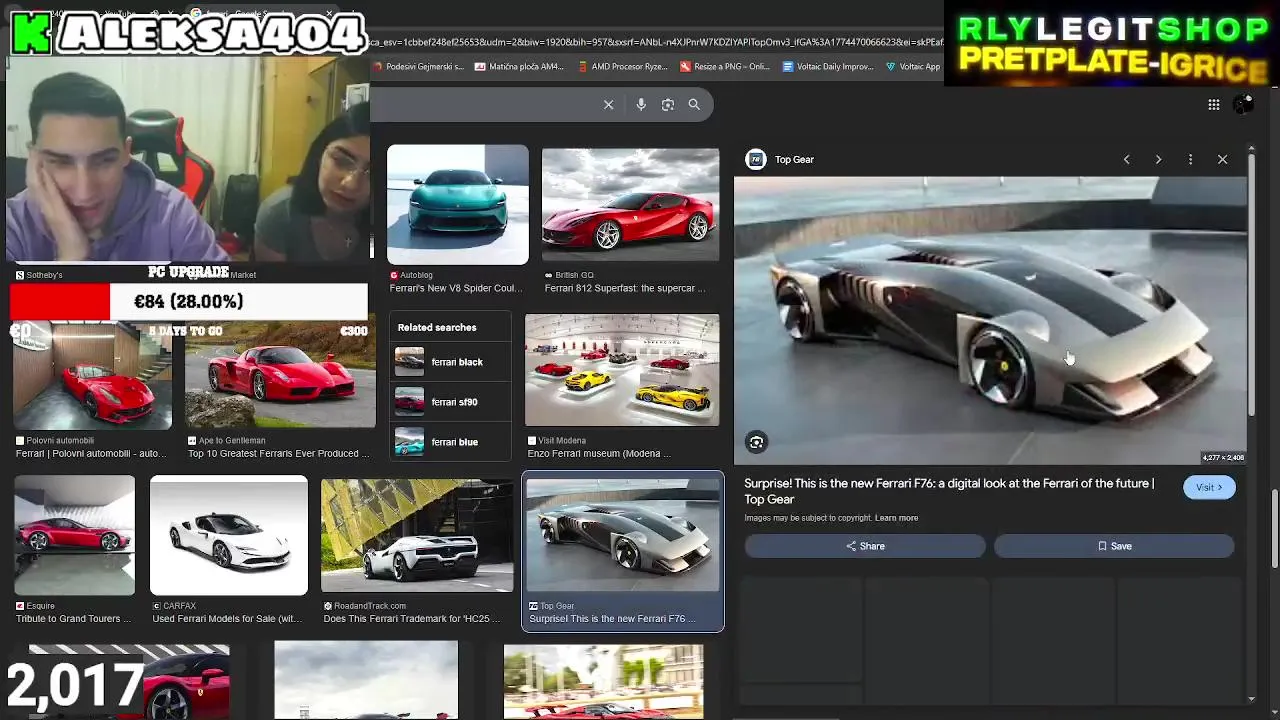This screenshot has width=1280, height=720.
Task: Click Enzo Ferrari museum caption text
Action: coord(600,453)
